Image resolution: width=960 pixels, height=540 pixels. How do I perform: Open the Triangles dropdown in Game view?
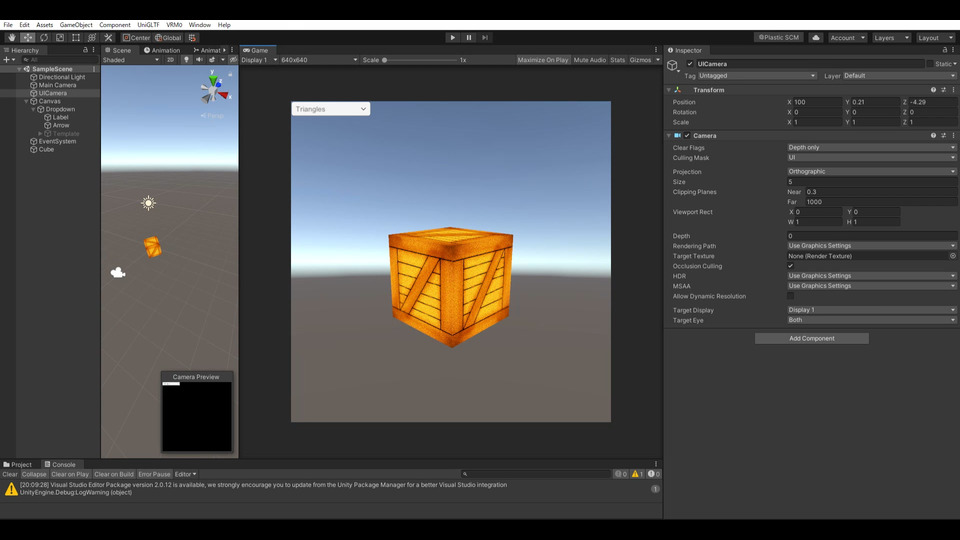coord(331,109)
